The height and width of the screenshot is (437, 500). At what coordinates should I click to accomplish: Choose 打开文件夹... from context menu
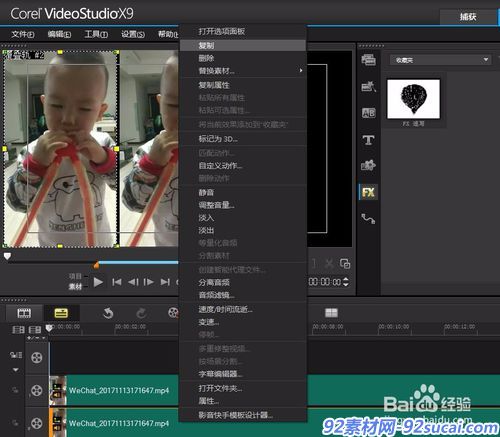point(243,389)
